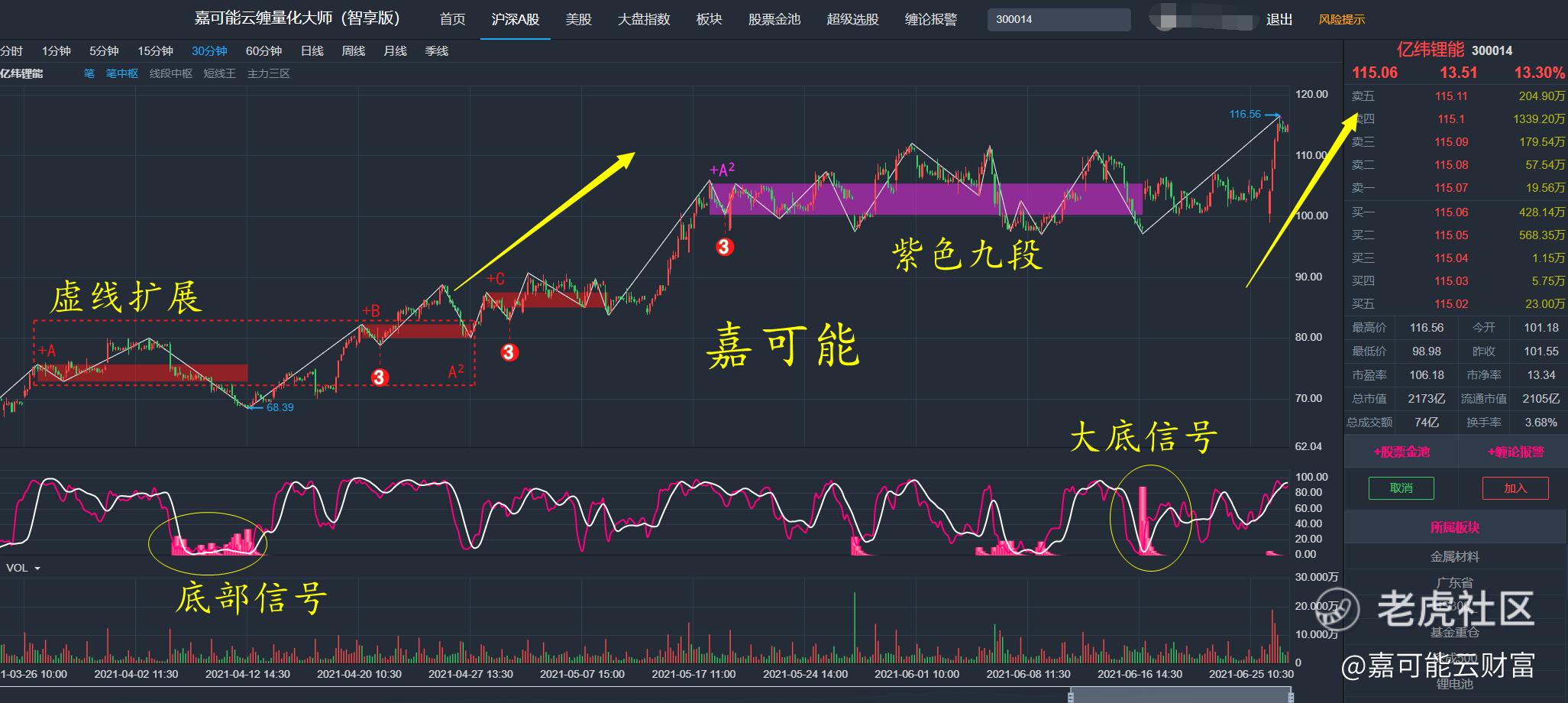Click the 市盈率 value 106.18
The width and height of the screenshot is (1568, 703).
[x=1427, y=375]
